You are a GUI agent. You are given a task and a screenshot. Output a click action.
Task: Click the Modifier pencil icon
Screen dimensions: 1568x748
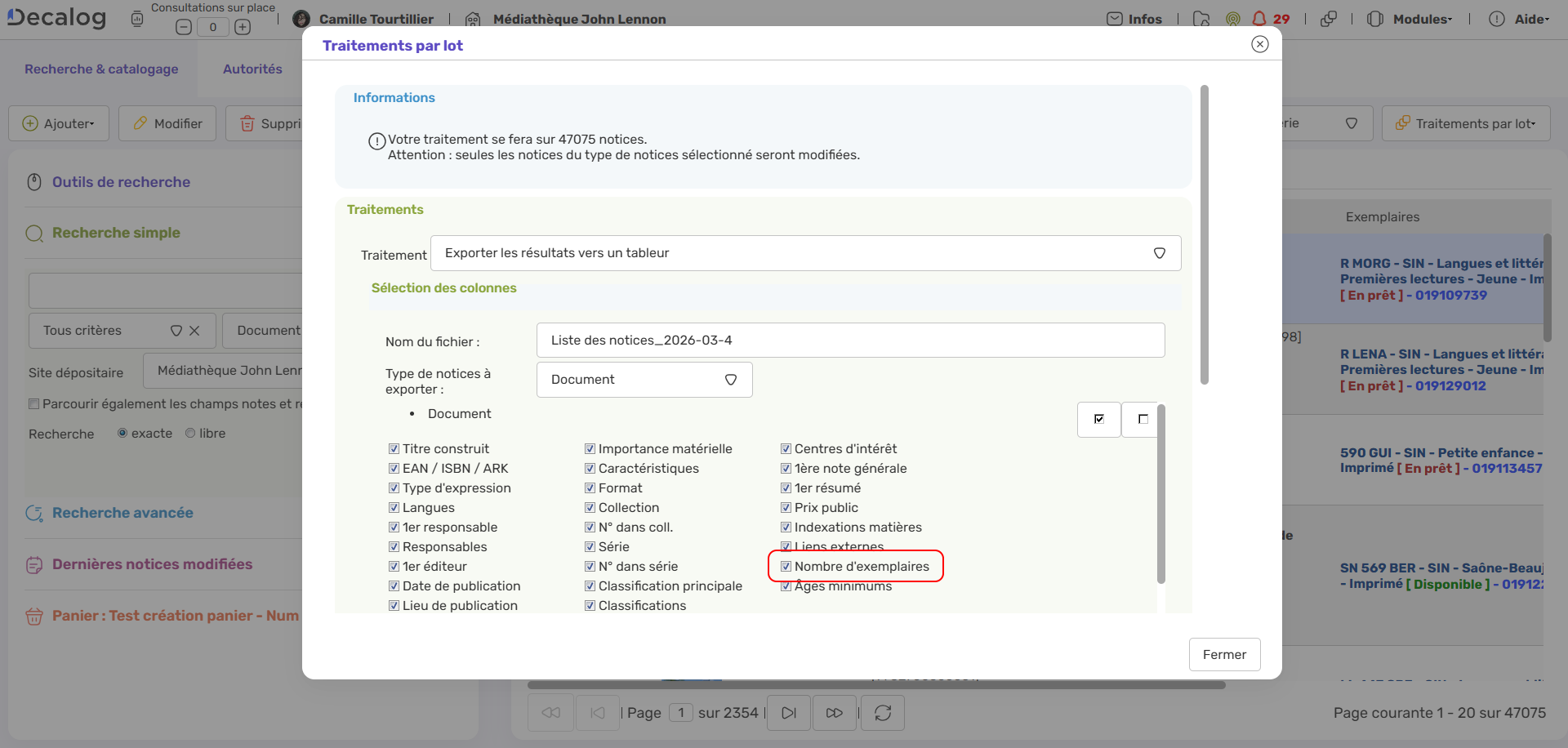140,122
